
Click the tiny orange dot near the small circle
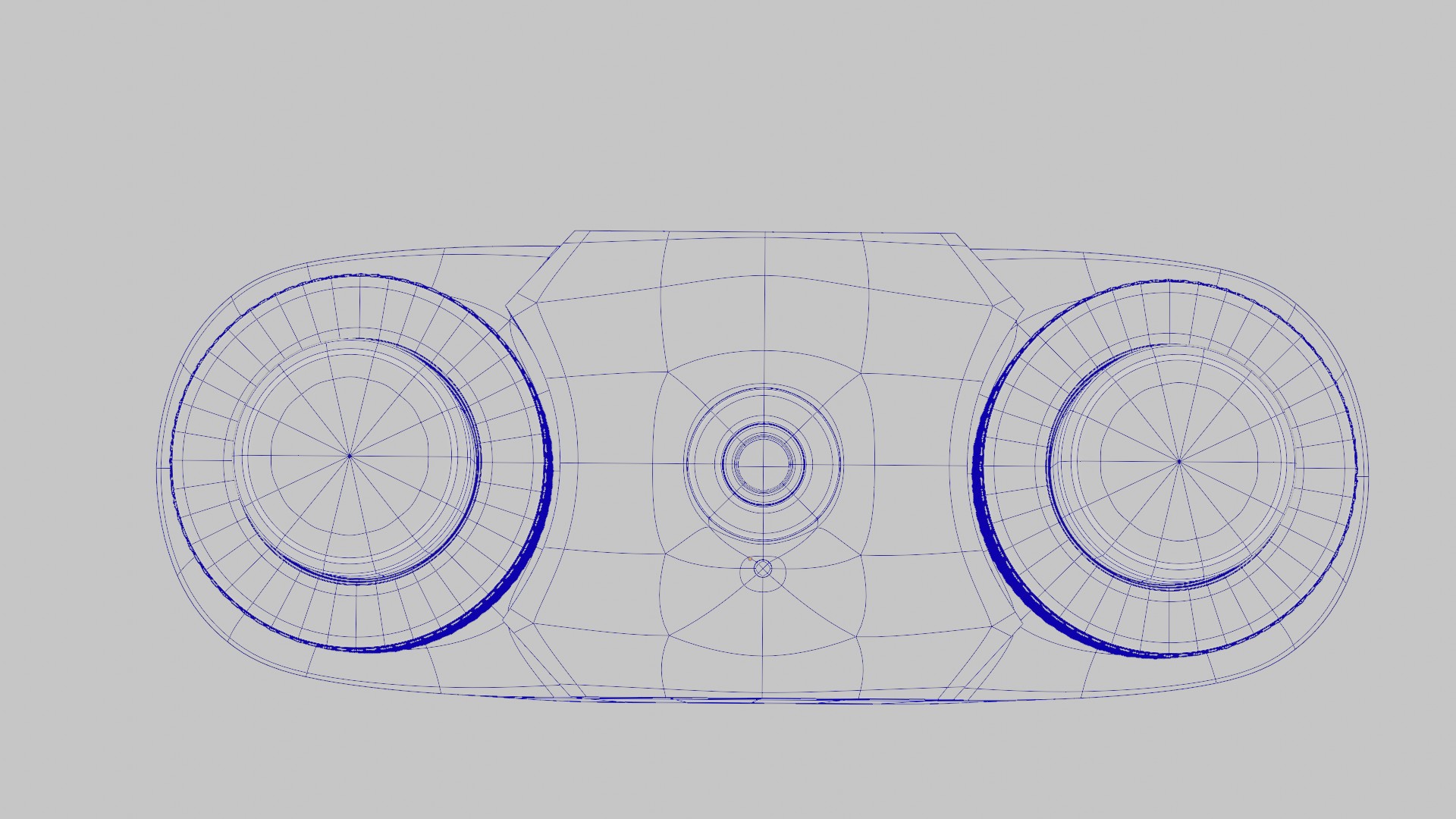749,560
